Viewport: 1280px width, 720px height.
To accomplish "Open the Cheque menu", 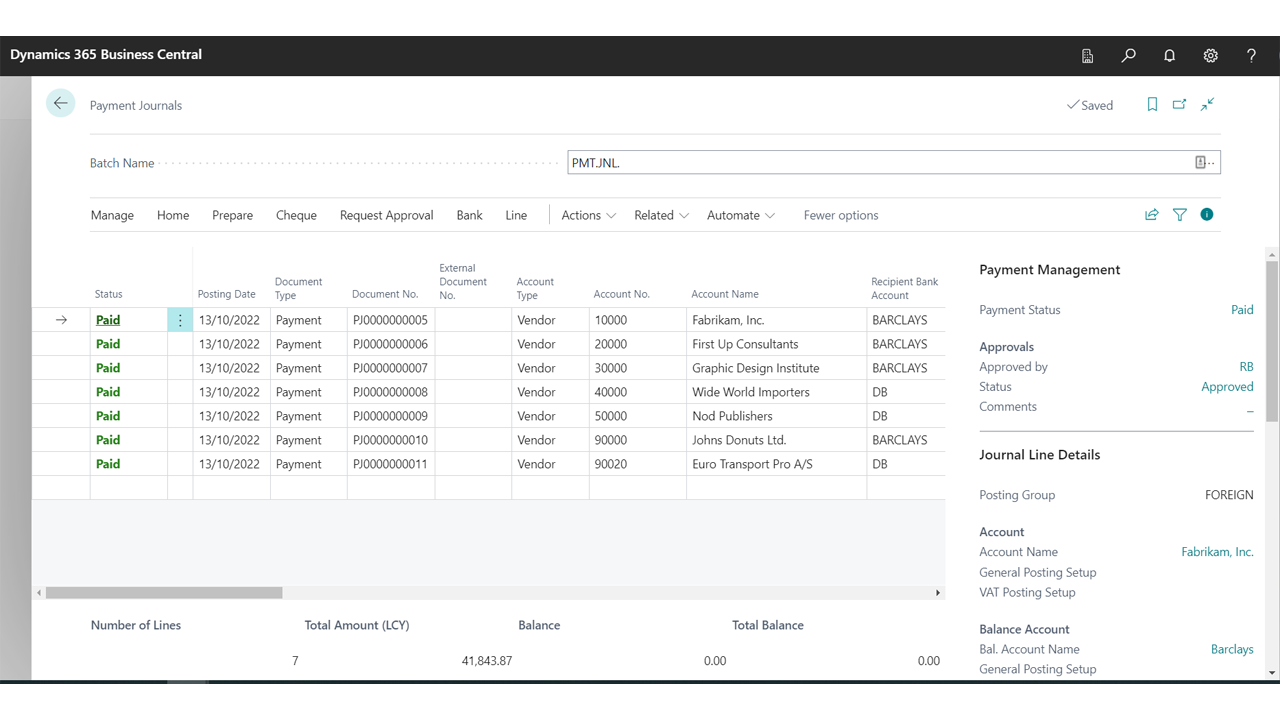I will (296, 215).
